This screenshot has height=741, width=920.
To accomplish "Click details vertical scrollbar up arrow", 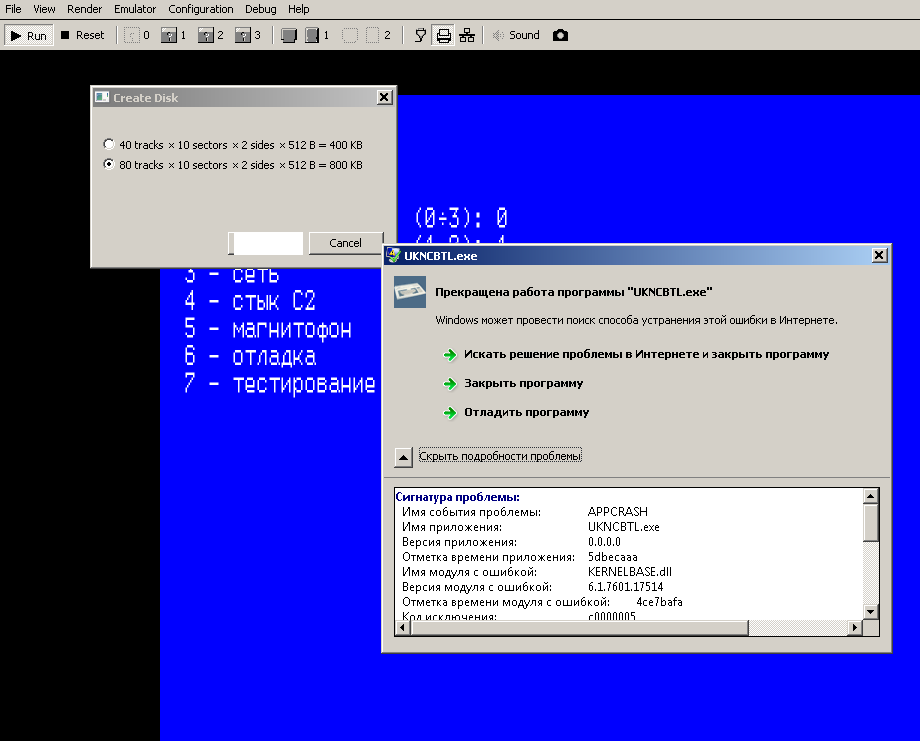I will 870,496.
